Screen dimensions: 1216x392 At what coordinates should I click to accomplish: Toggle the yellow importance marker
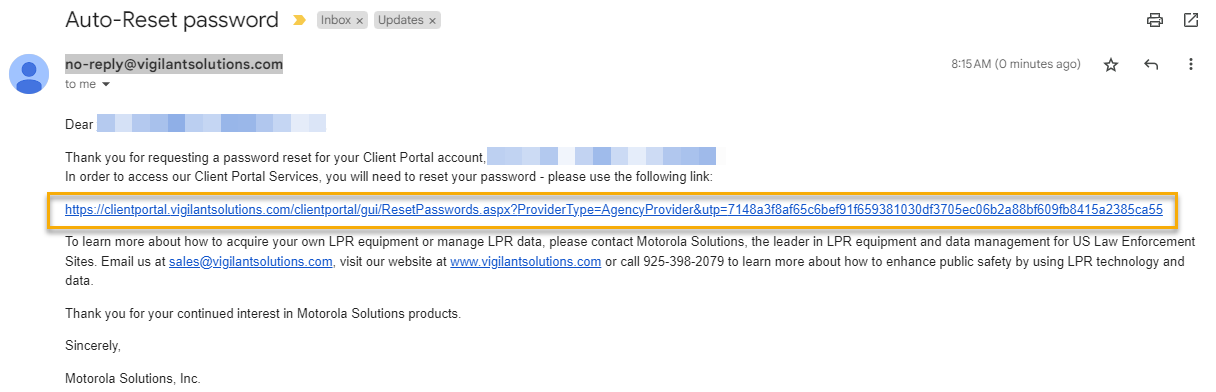[x=299, y=20]
